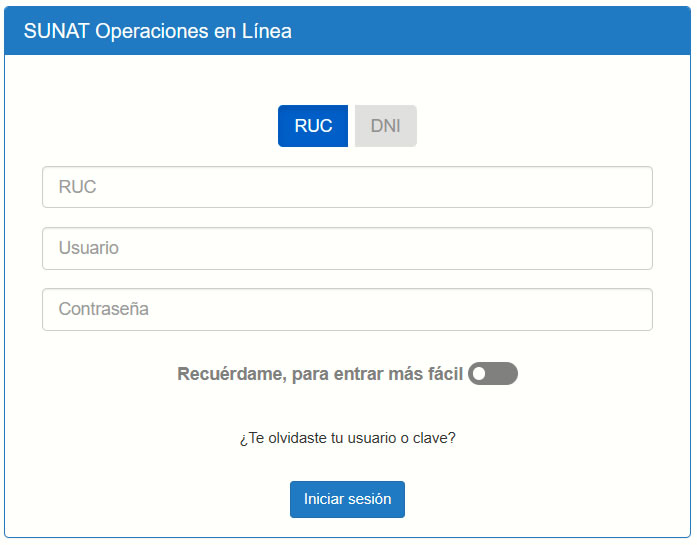Select the 'Contraseña' placeholder box
Screen dimensions: 697x545
pyautogui.click(x=347, y=310)
